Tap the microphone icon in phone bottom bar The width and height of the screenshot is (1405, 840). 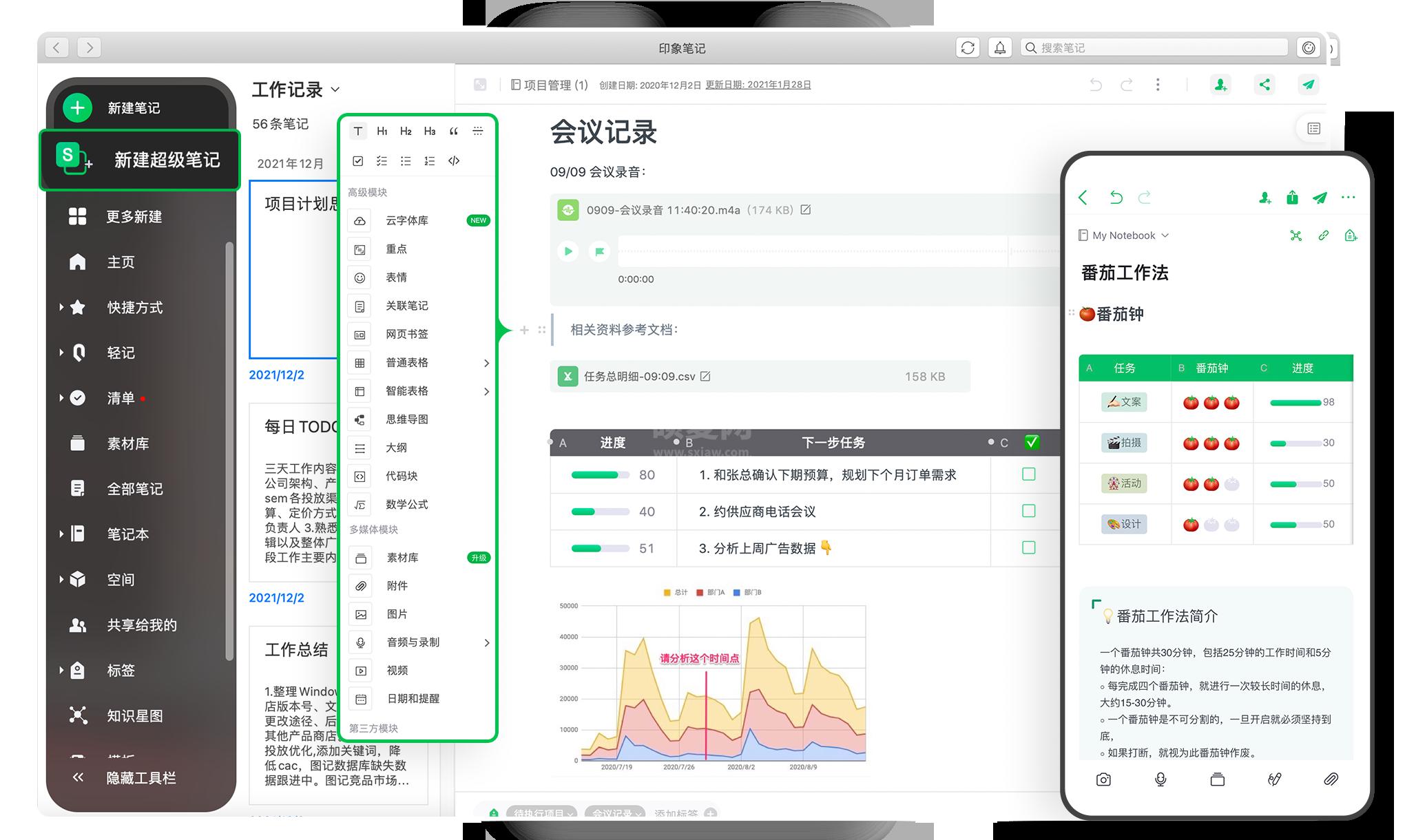coord(1161,779)
